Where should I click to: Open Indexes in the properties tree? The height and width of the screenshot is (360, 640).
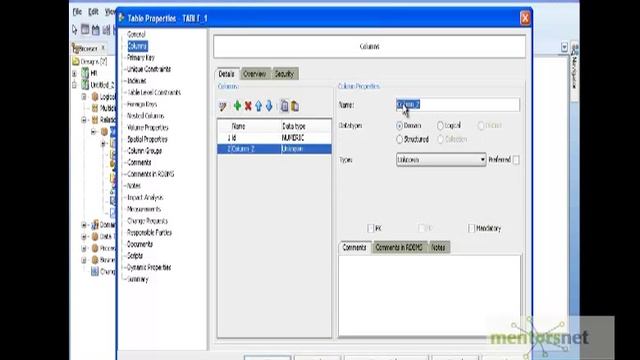[x=137, y=81]
